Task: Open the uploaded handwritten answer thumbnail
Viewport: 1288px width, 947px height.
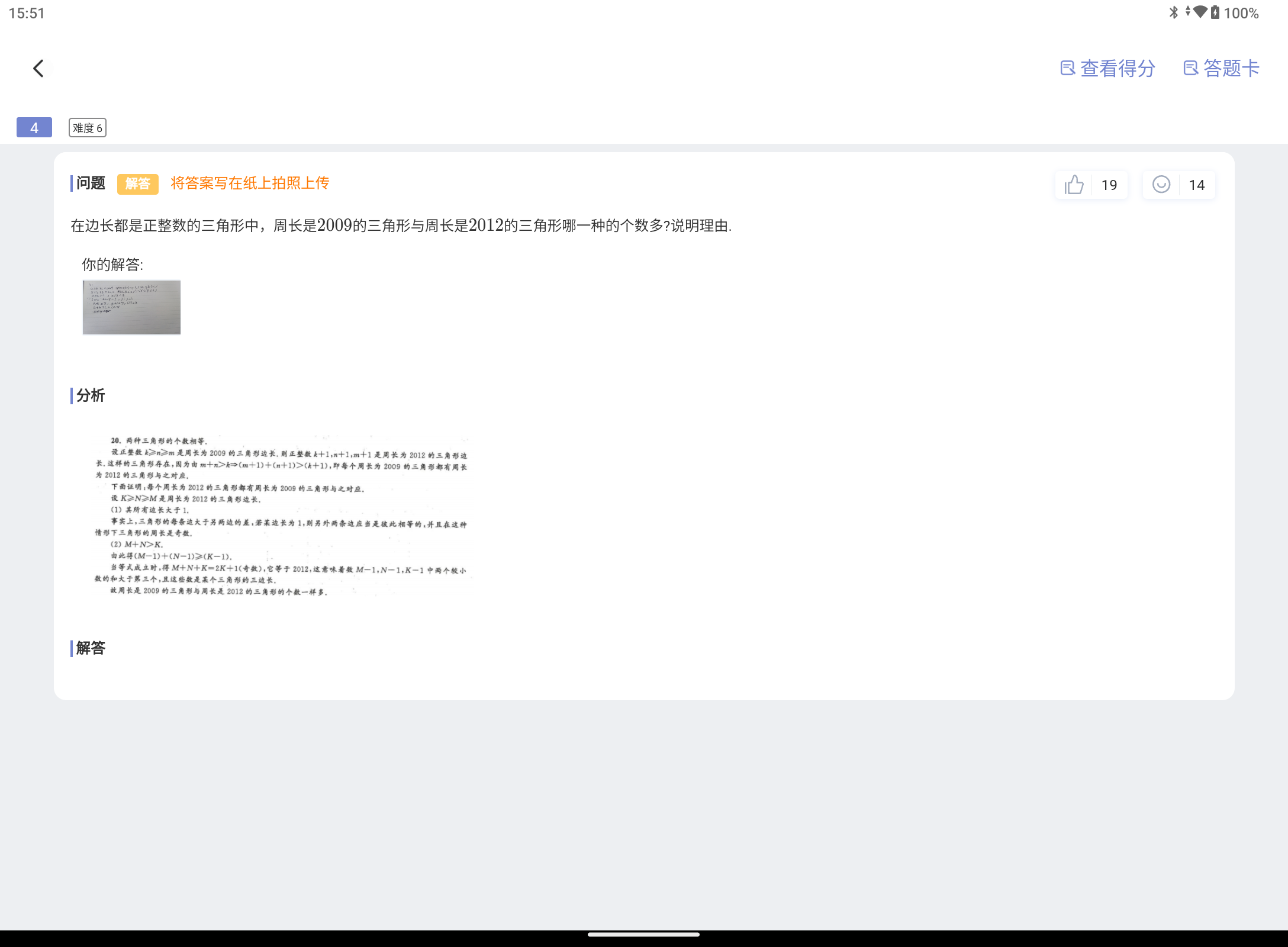Action: pyautogui.click(x=131, y=307)
